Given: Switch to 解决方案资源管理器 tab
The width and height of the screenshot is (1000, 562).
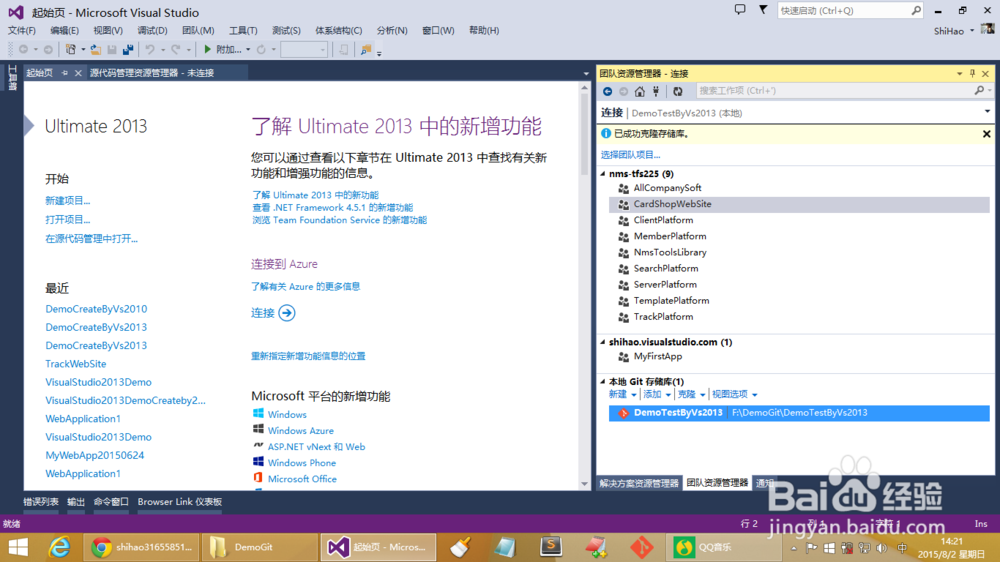Looking at the screenshot, I should pyautogui.click(x=639, y=483).
